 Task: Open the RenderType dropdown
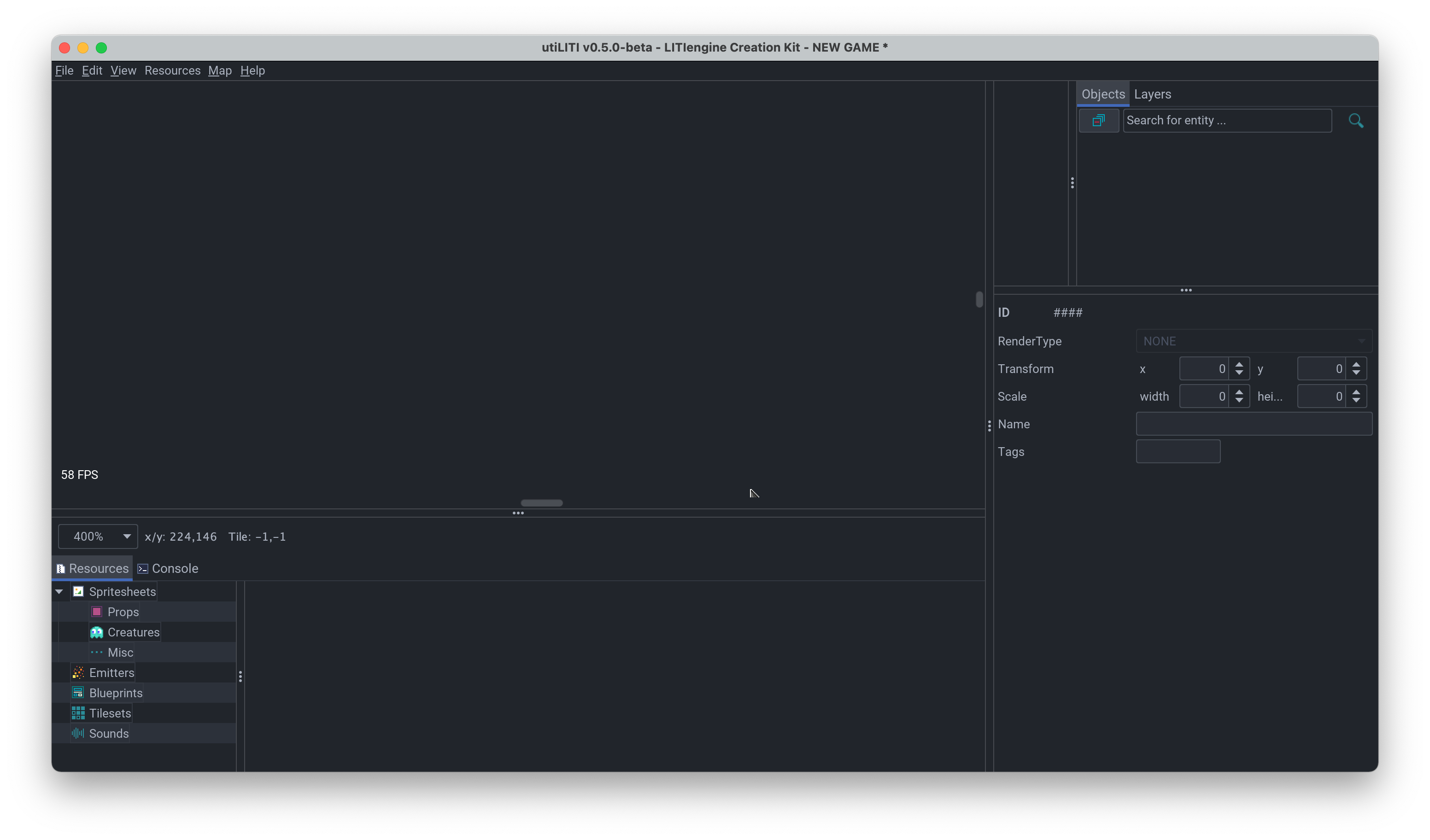pyautogui.click(x=1254, y=341)
